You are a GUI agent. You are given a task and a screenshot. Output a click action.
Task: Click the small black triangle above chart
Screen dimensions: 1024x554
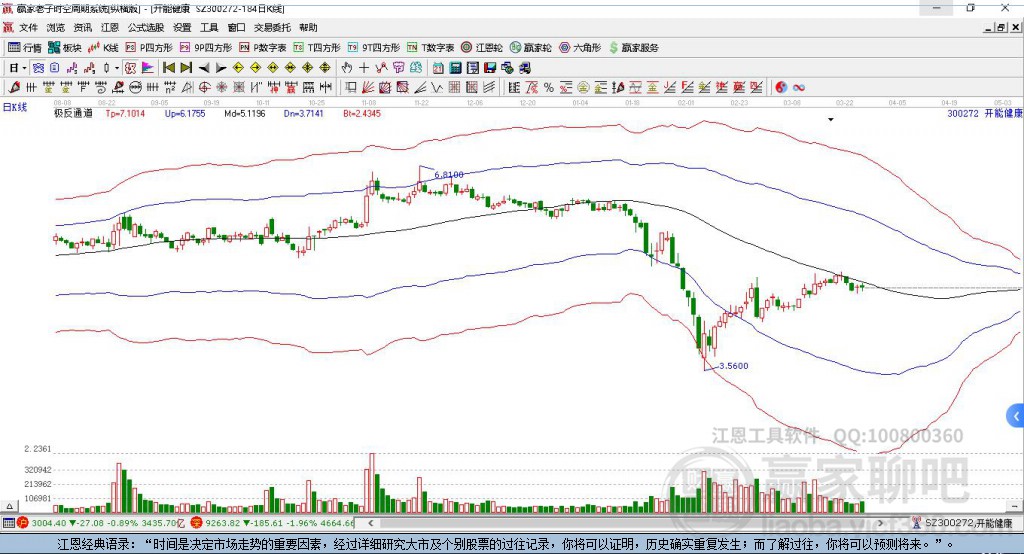click(830, 120)
